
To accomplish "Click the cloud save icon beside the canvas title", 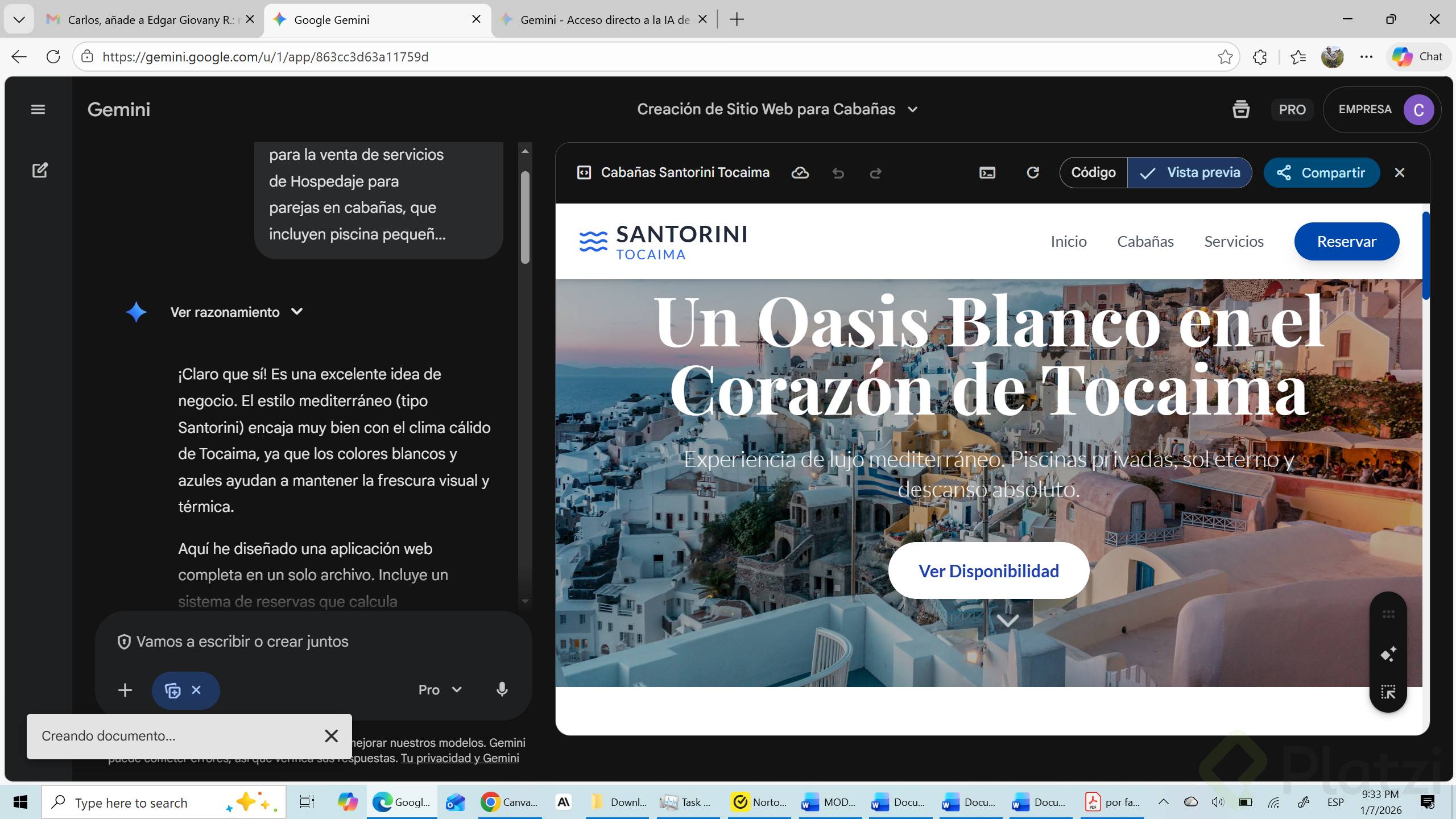I will point(800,173).
